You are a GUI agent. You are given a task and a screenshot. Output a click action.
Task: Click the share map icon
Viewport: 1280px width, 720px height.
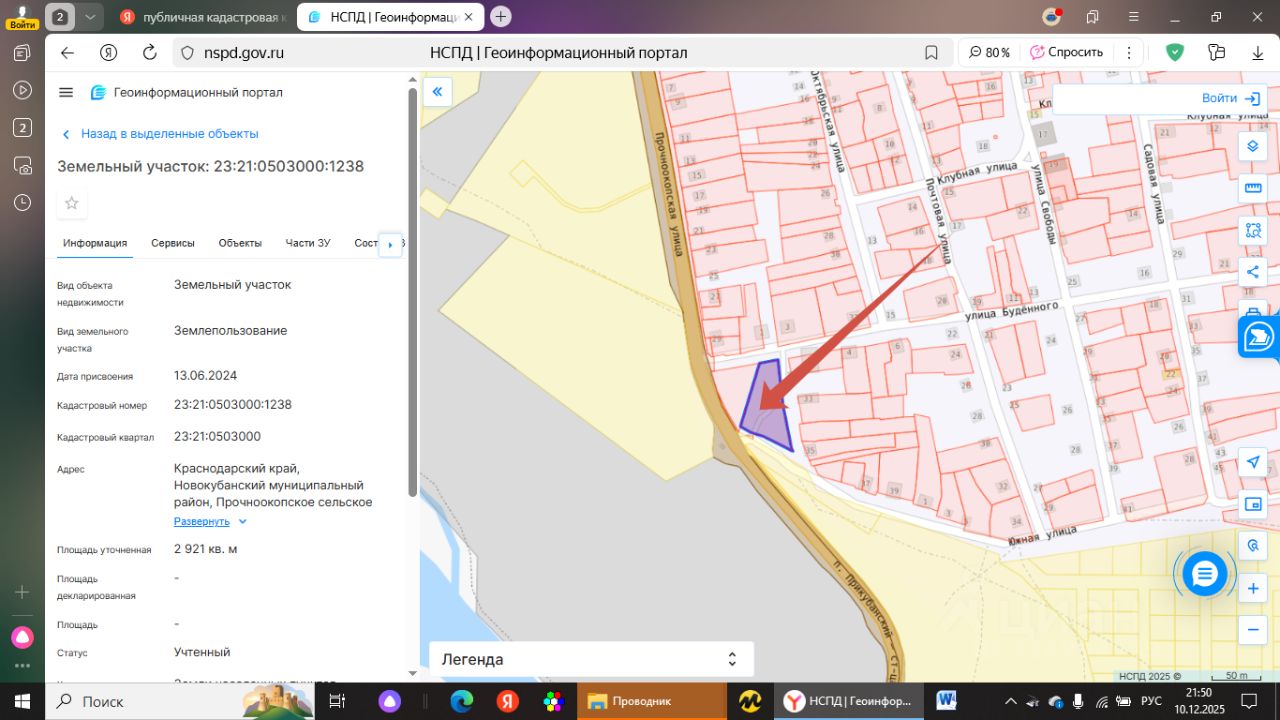[x=1252, y=271]
